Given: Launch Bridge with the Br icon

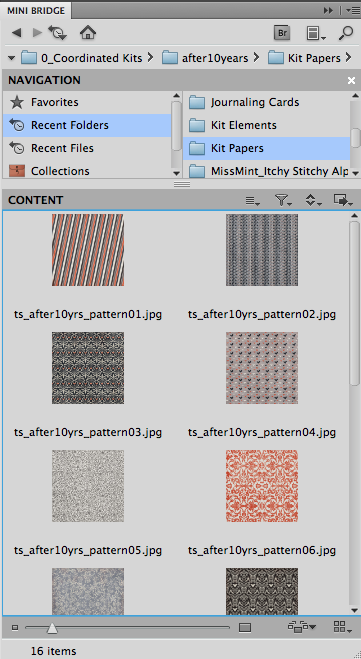Looking at the screenshot, I should click(282, 33).
